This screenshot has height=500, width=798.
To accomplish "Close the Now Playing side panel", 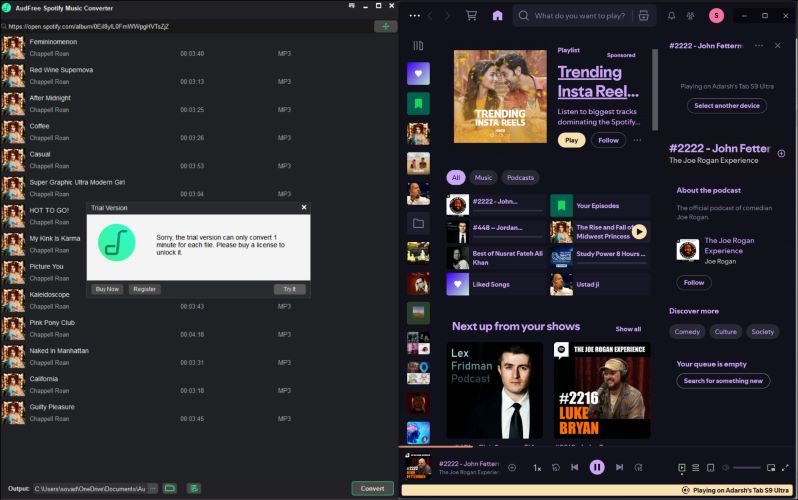I will pyautogui.click(x=777, y=46).
